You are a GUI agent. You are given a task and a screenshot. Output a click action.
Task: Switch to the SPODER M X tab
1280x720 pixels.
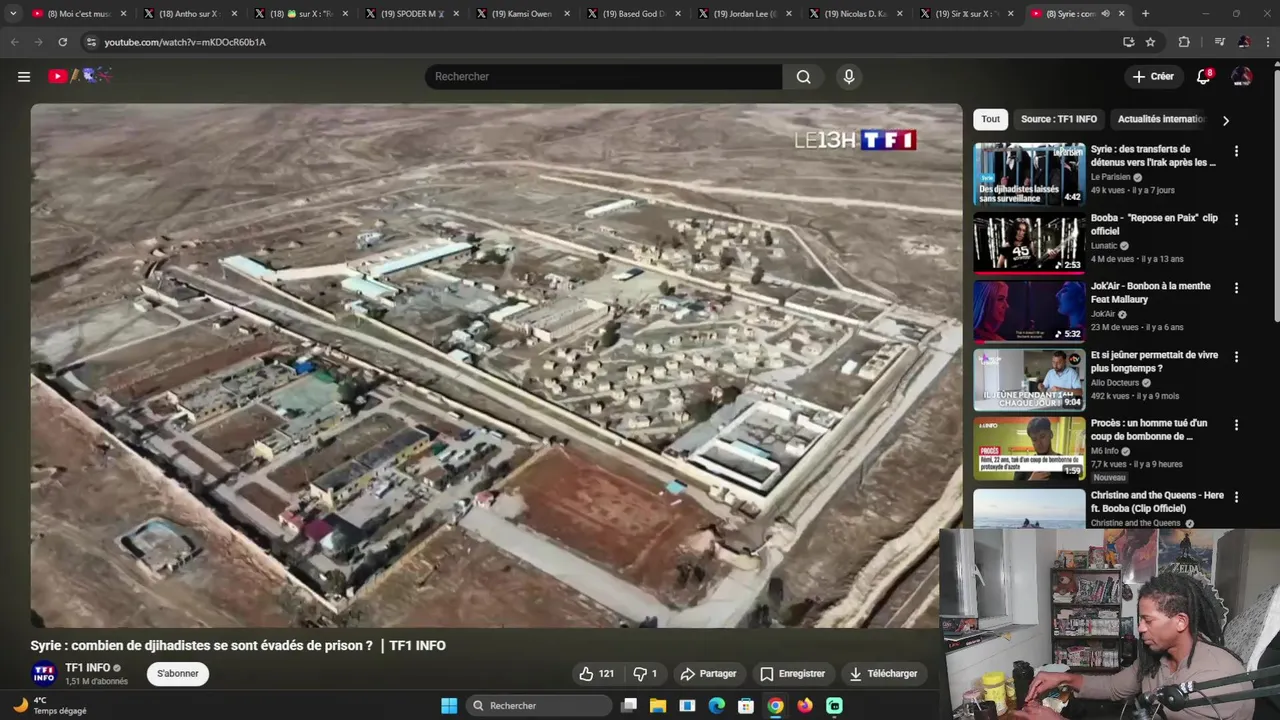pyautogui.click(x=409, y=14)
